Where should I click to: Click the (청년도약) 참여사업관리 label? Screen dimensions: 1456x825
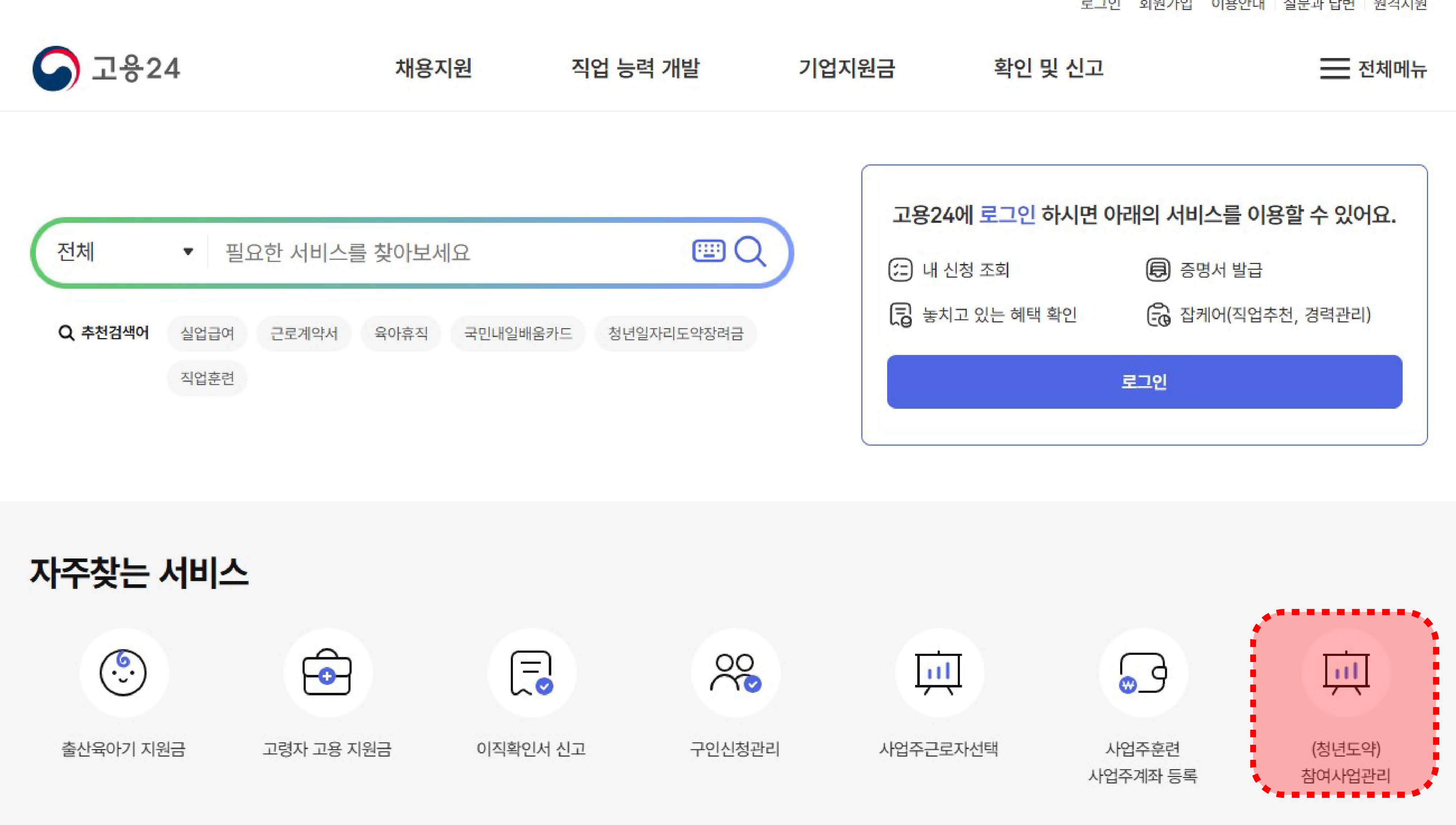pyautogui.click(x=1346, y=762)
